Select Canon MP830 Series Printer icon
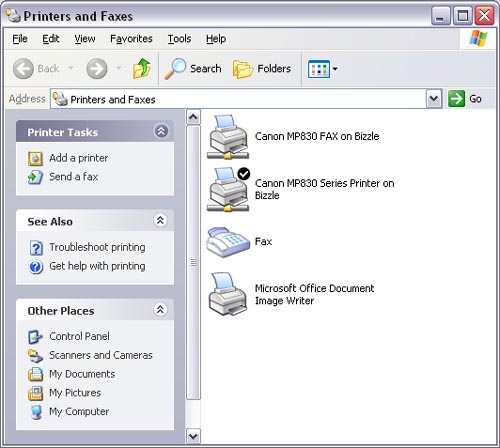The height and width of the screenshot is (448, 500). click(228, 189)
